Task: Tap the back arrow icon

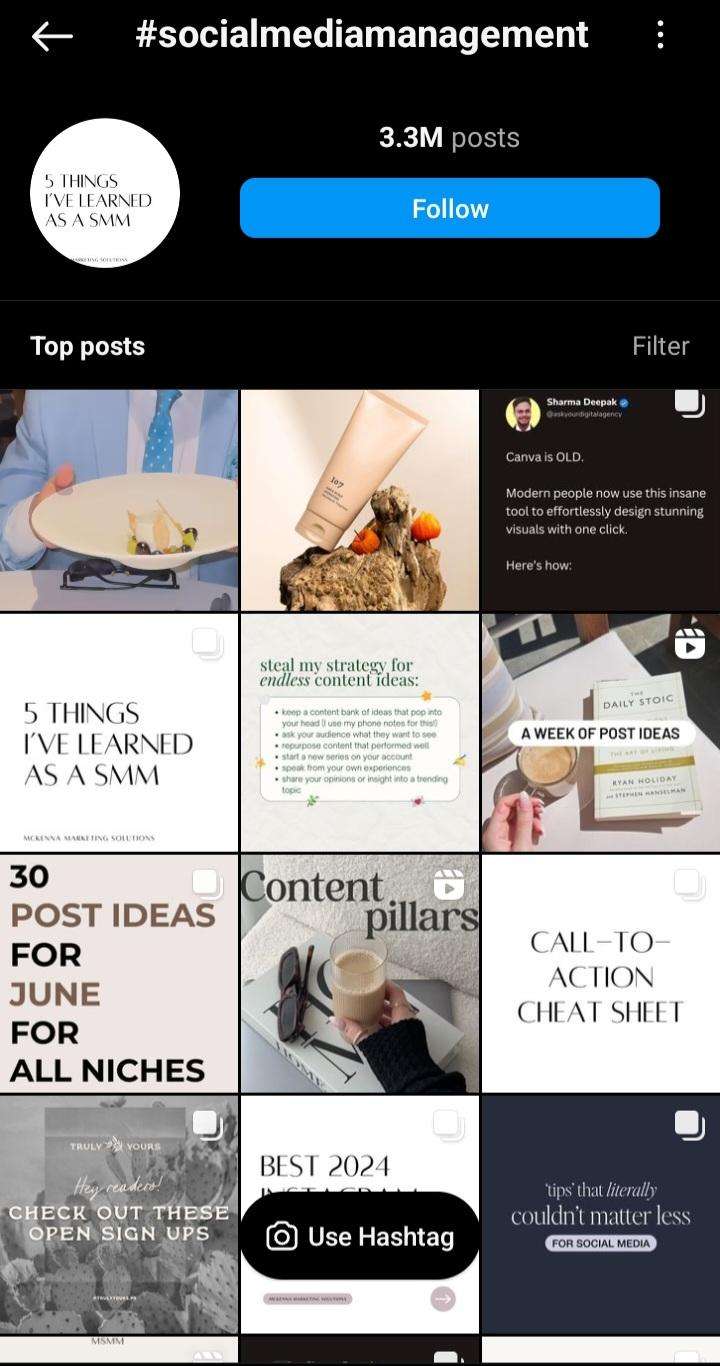Action: 52,37
